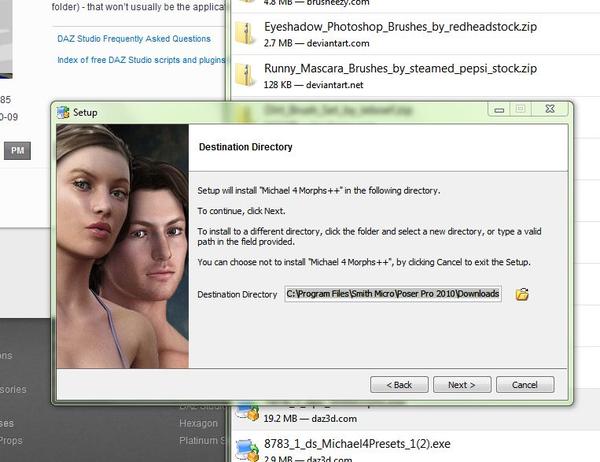Open Index of free DAZ Studio scripts link
Screen dimensions: 600x462
[141, 60]
